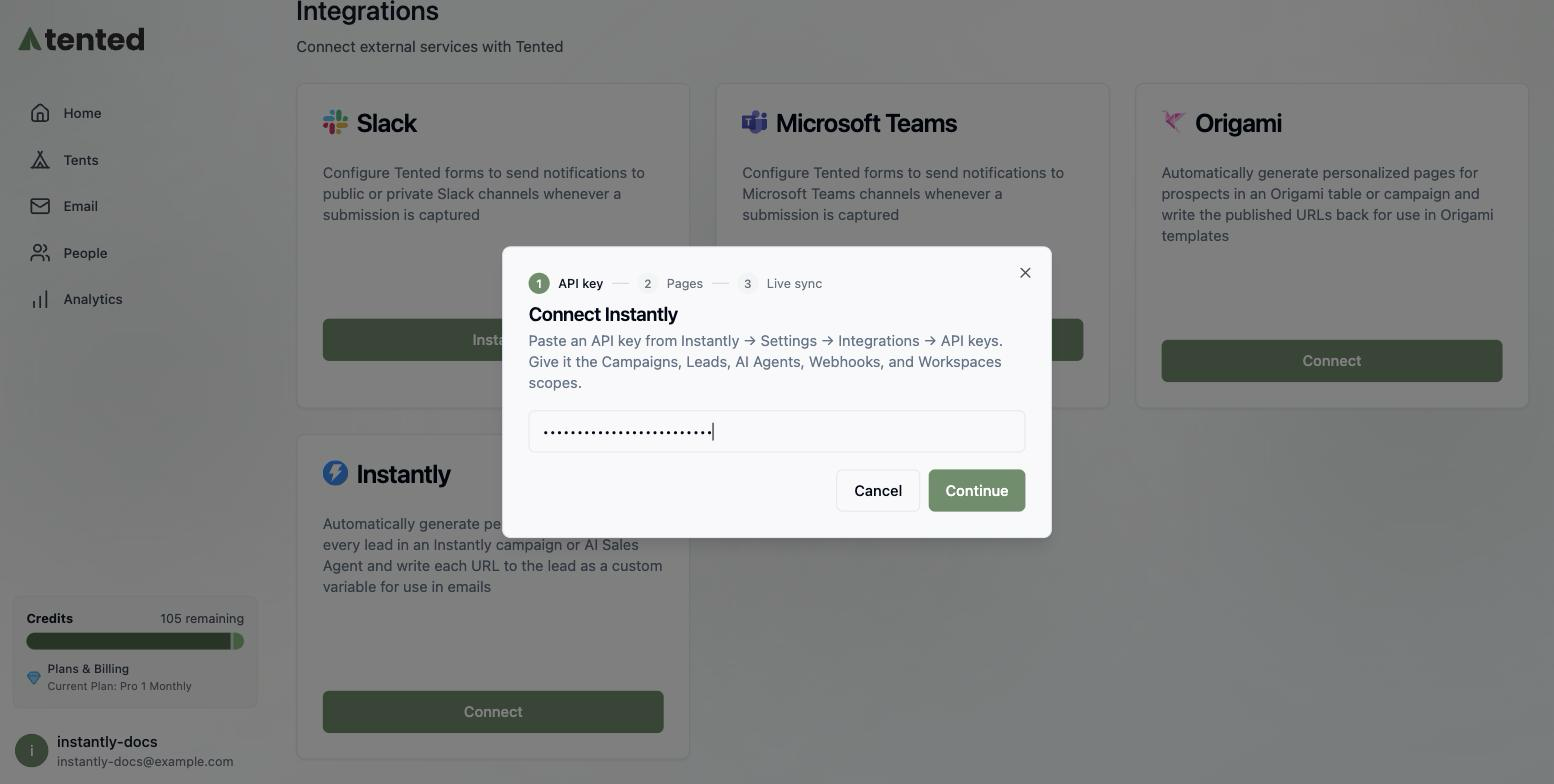Click the 'Slack' card title
Screen dimensions: 1554x784
tap(386, 123)
